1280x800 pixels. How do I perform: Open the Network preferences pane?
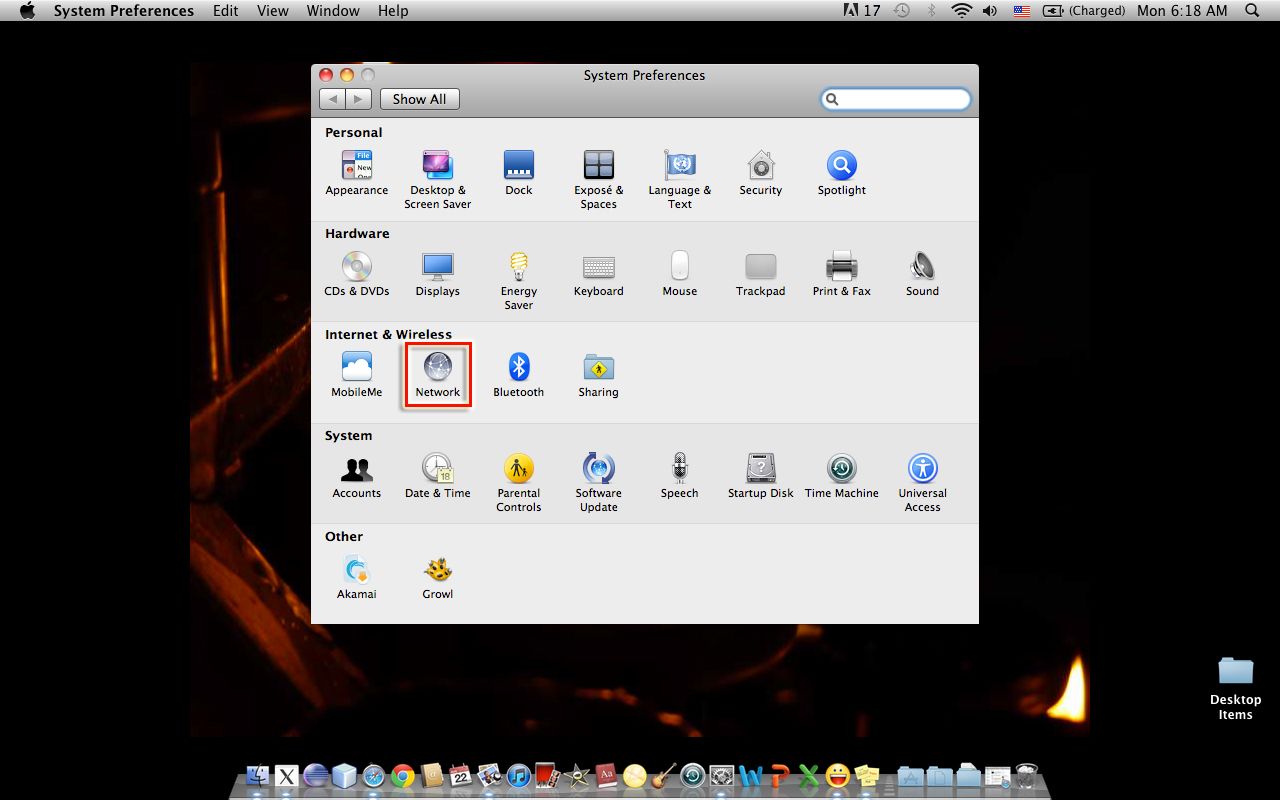[x=437, y=370]
